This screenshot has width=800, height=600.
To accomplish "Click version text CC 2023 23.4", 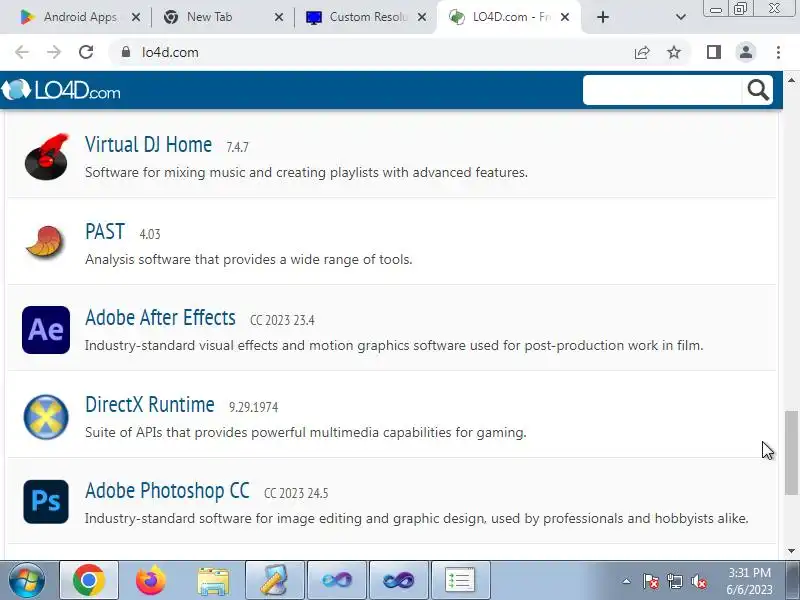I will 282,320.
